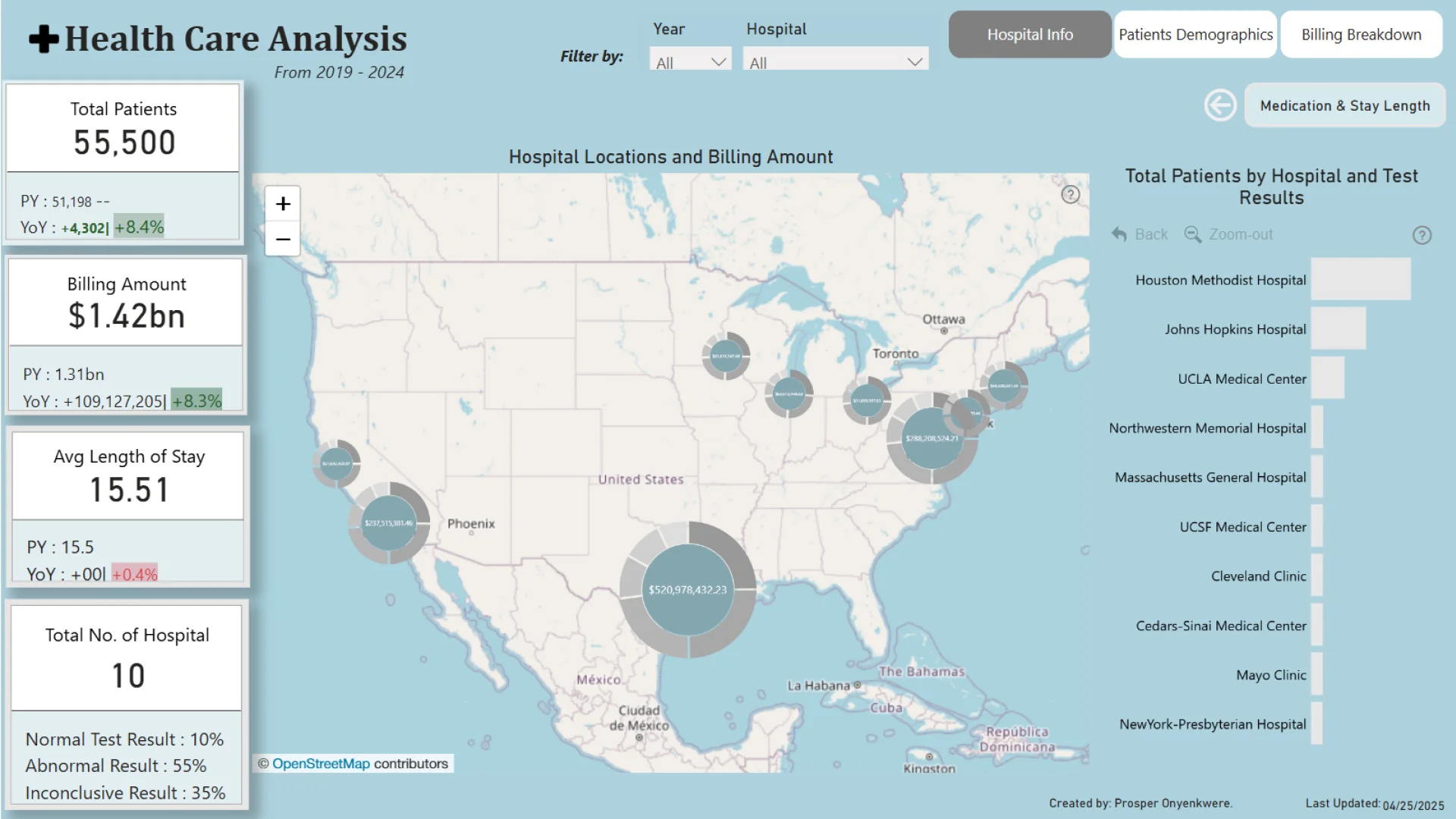
Task: Click the circular back arrow icon
Action: pyautogui.click(x=1220, y=105)
